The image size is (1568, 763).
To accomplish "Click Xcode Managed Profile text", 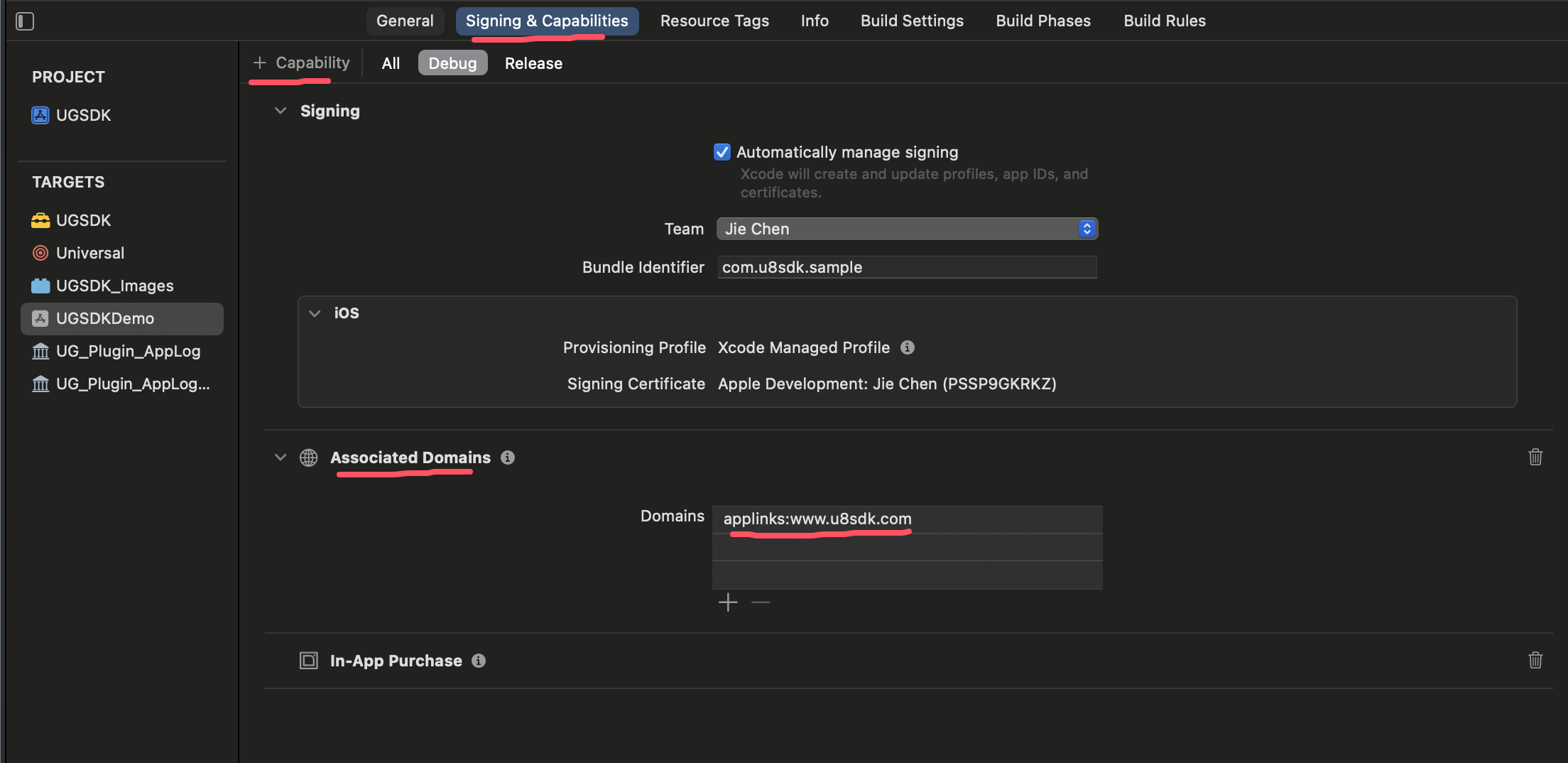I will point(804,347).
